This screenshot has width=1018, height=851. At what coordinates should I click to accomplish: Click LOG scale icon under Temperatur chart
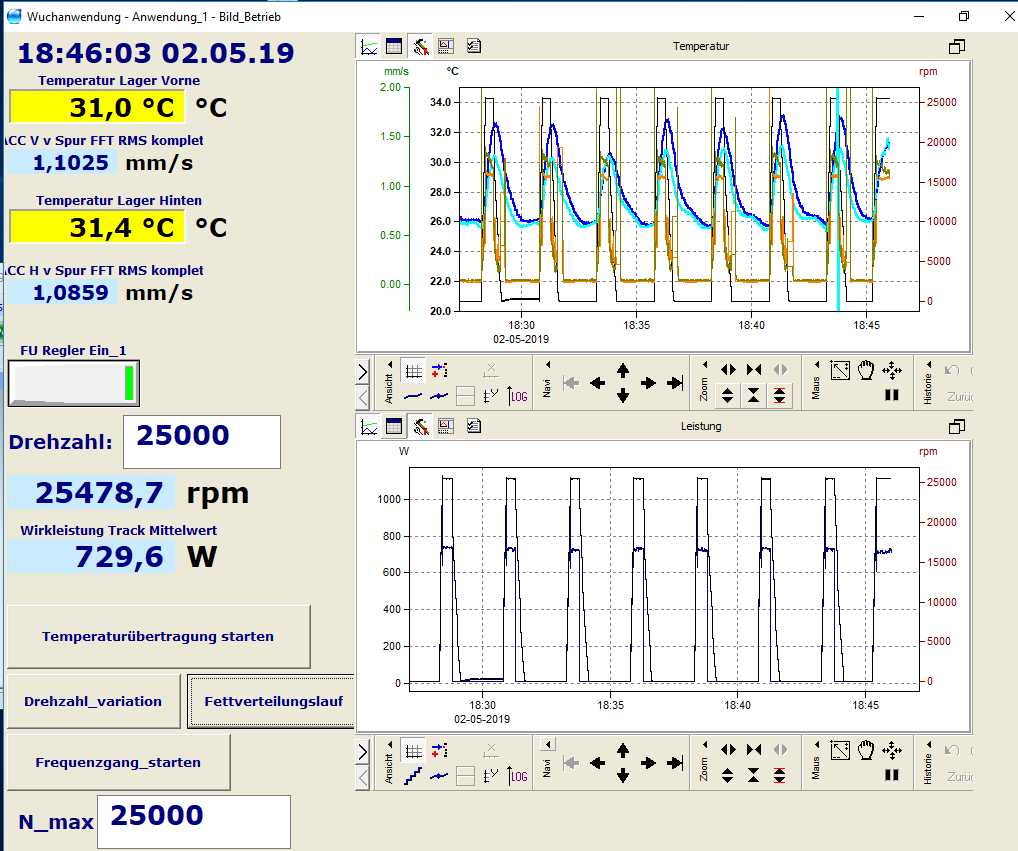518,395
